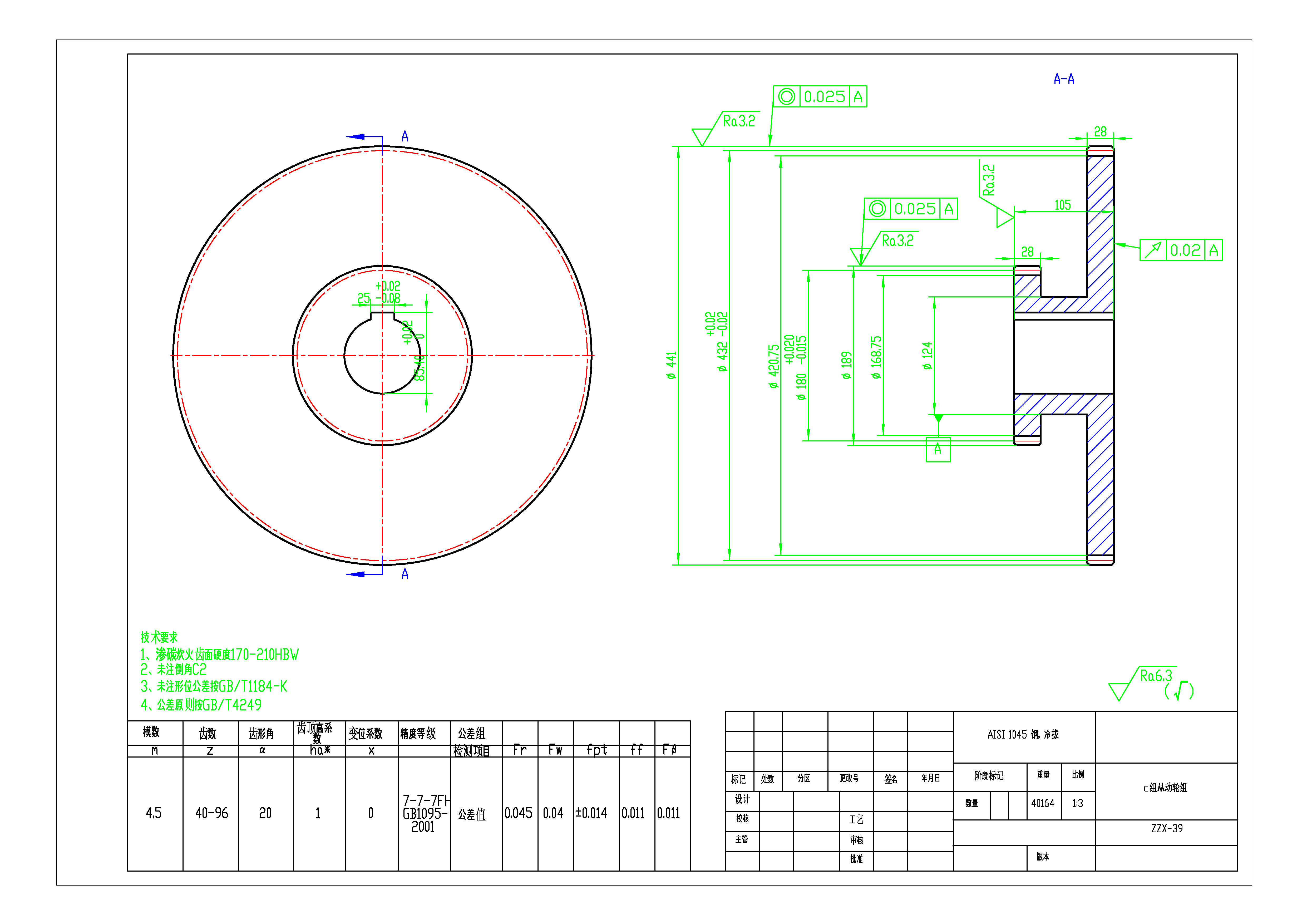Select the module value 4.5 cell
This screenshot has height=924, width=1307.
click(154, 813)
